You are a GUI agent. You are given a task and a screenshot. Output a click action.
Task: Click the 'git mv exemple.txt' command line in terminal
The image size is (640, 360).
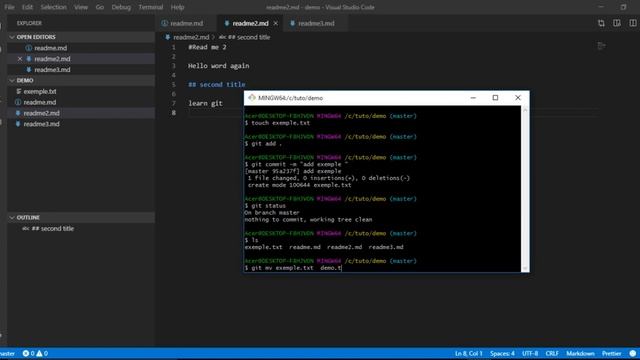click(x=293, y=268)
